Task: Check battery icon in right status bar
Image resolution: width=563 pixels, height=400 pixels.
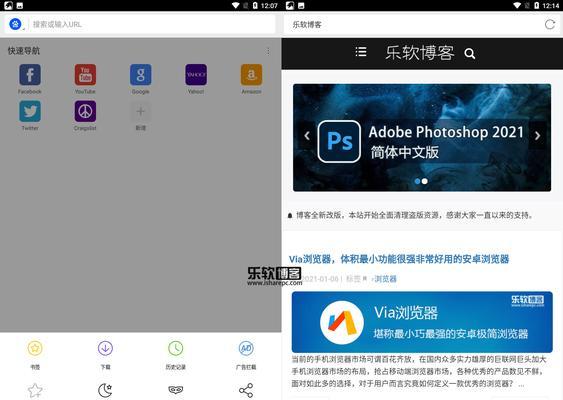Action: pyautogui.click(x=536, y=5)
